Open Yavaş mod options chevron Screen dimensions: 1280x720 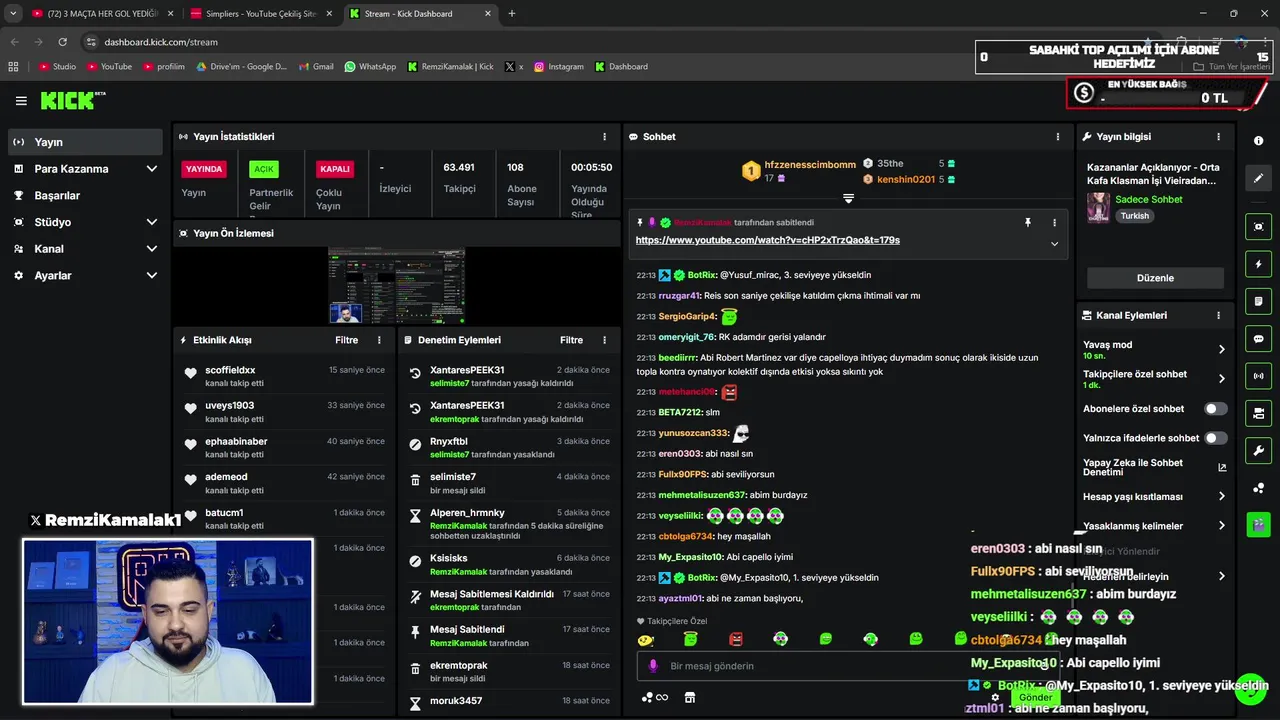tap(1222, 349)
